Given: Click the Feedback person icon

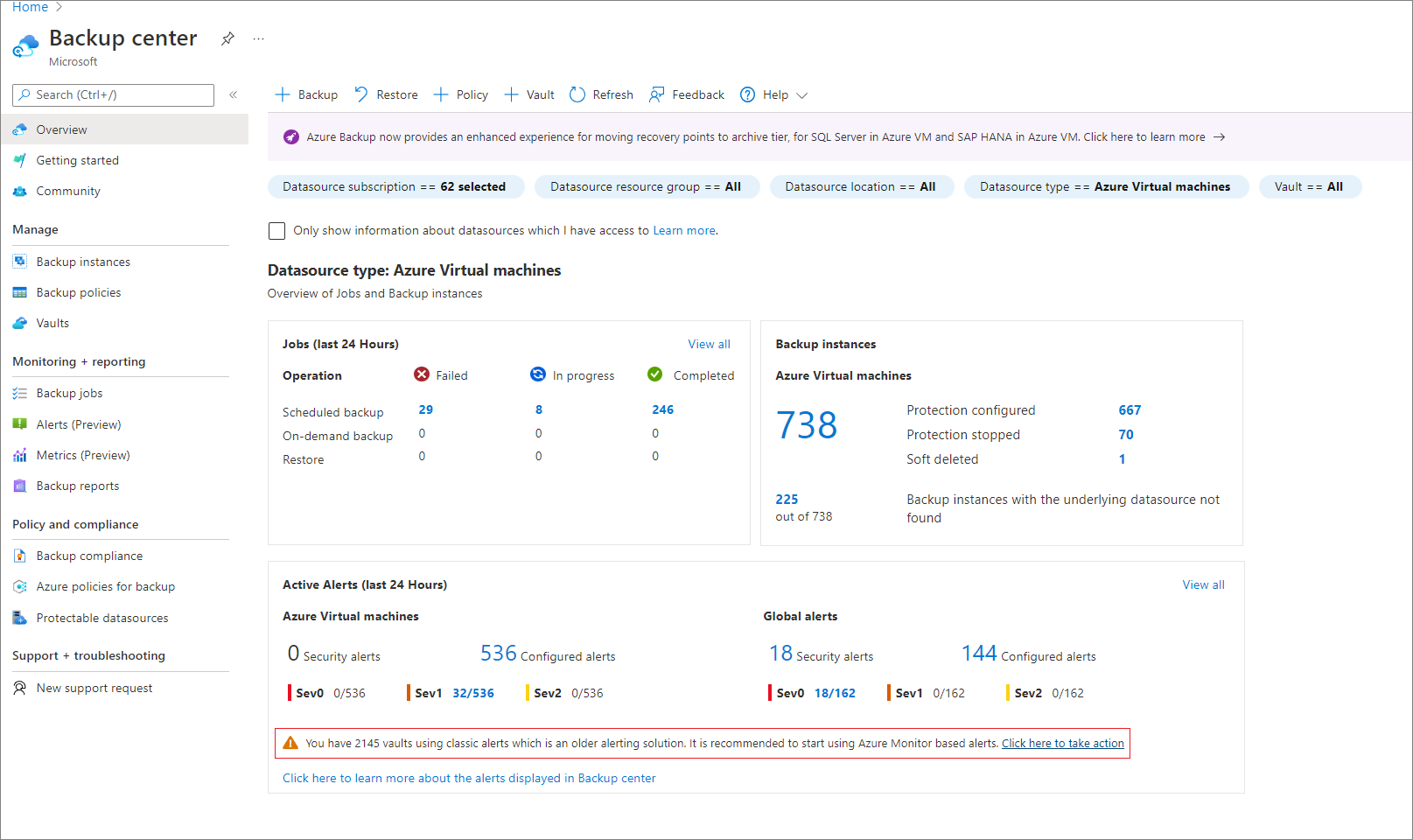Looking at the screenshot, I should (x=657, y=94).
